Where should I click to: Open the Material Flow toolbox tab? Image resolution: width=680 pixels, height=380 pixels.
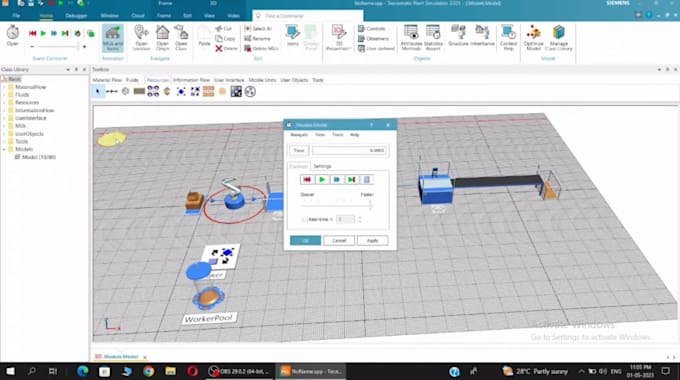(107, 80)
